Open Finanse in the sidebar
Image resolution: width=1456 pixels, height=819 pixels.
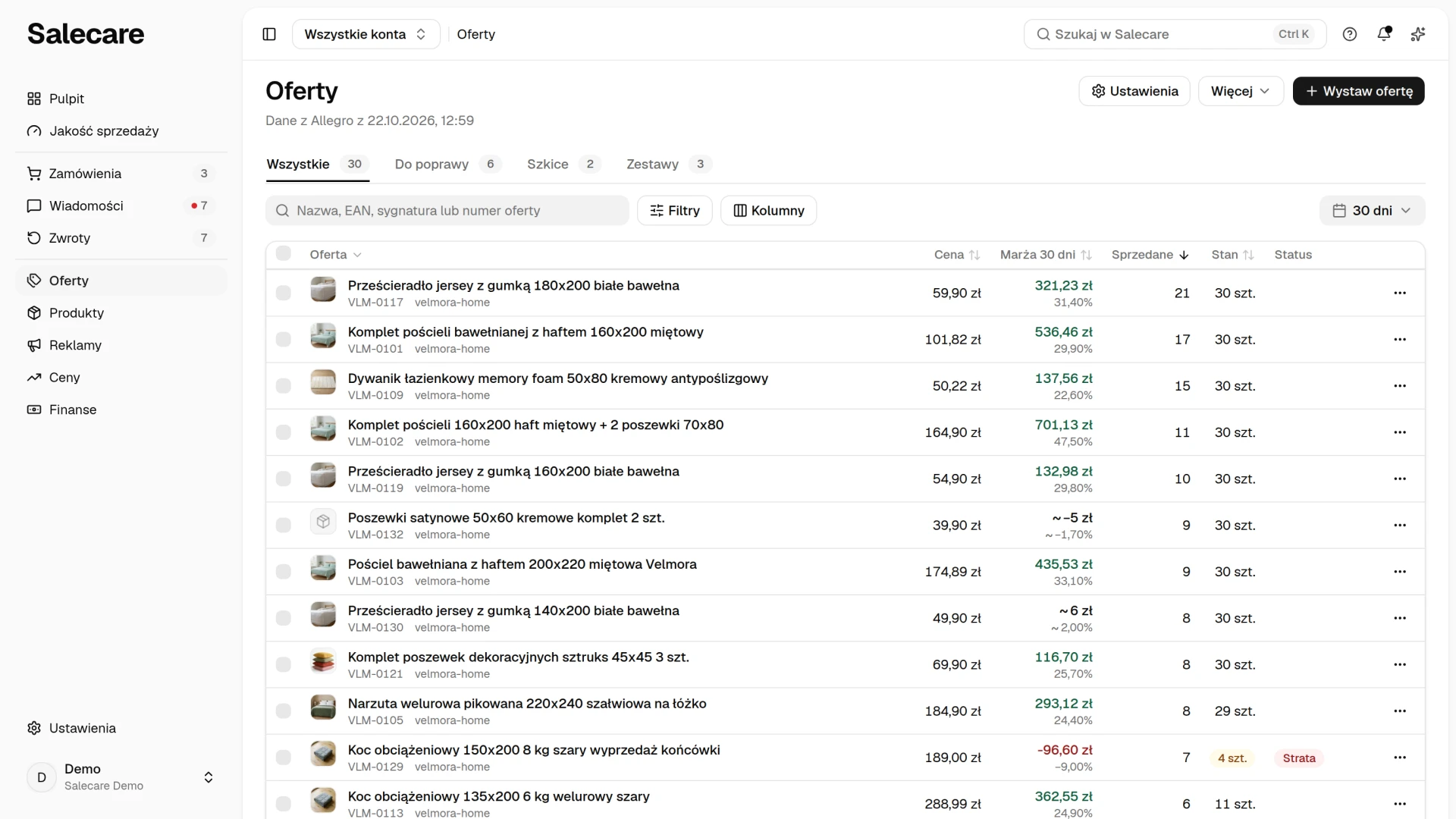point(121,409)
